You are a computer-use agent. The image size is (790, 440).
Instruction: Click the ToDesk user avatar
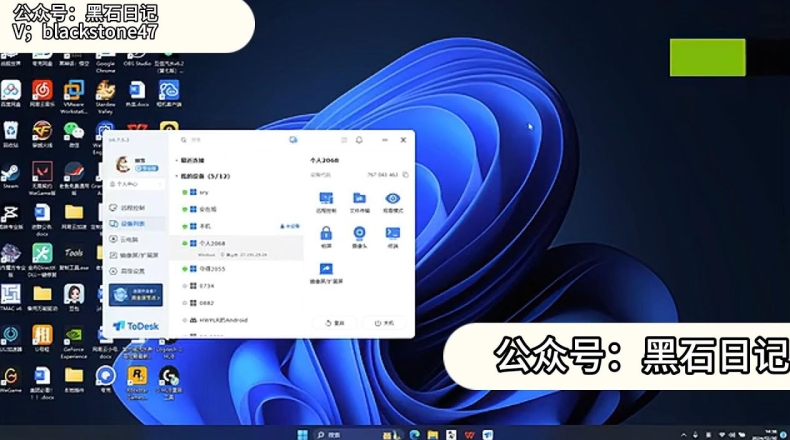(122, 164)
